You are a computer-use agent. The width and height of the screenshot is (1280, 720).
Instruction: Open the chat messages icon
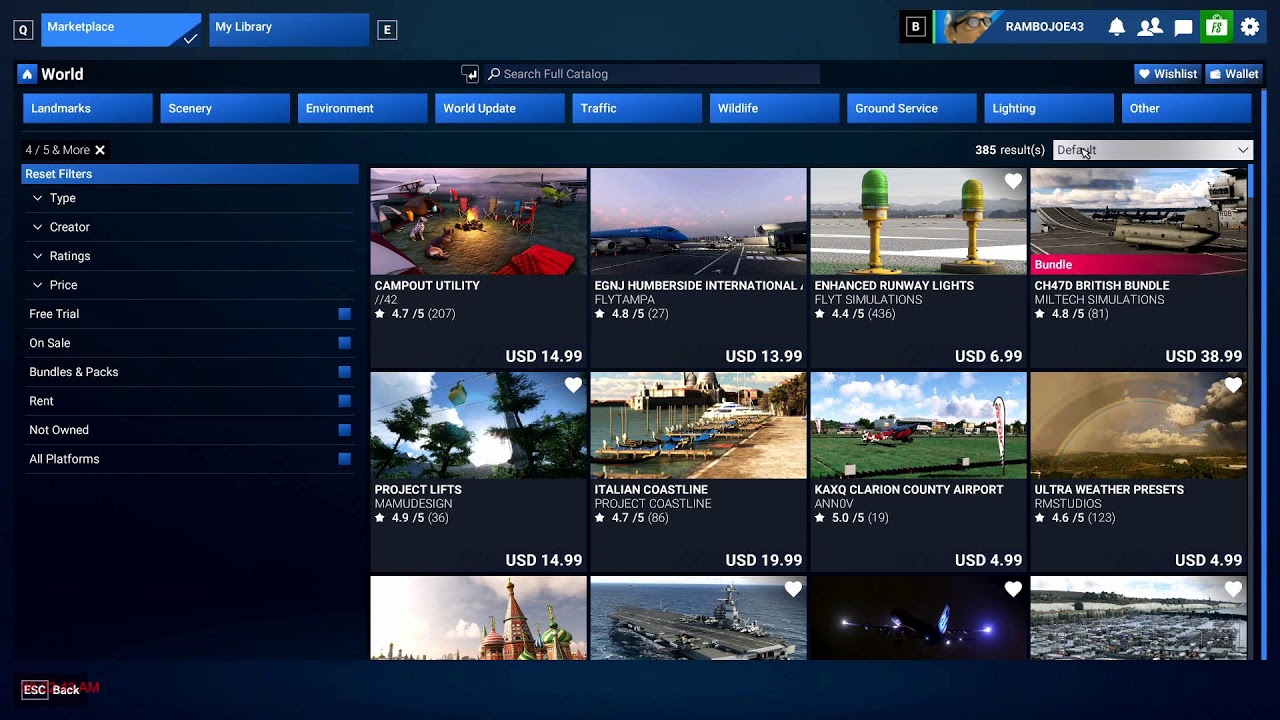point(1183,27)
